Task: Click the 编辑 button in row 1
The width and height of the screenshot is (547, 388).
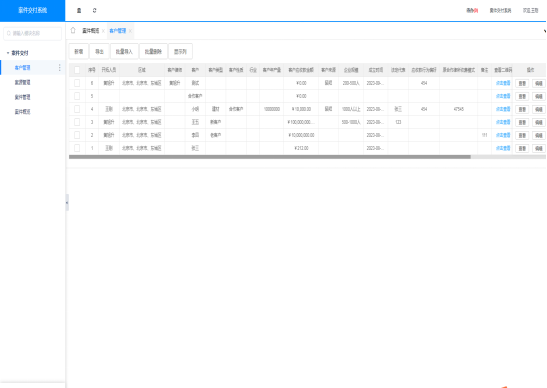Action: [538, 148]
